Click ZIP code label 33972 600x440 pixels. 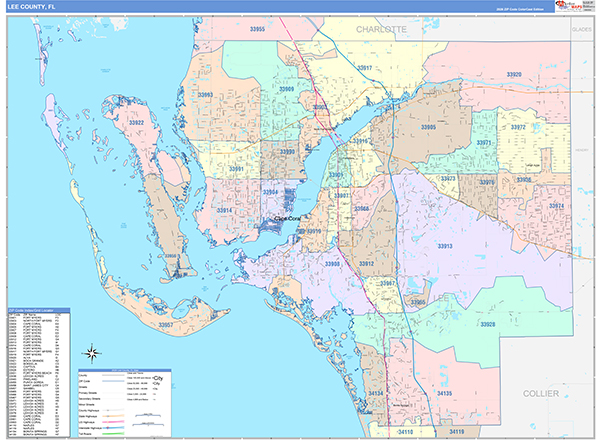(x=518, y=127)
